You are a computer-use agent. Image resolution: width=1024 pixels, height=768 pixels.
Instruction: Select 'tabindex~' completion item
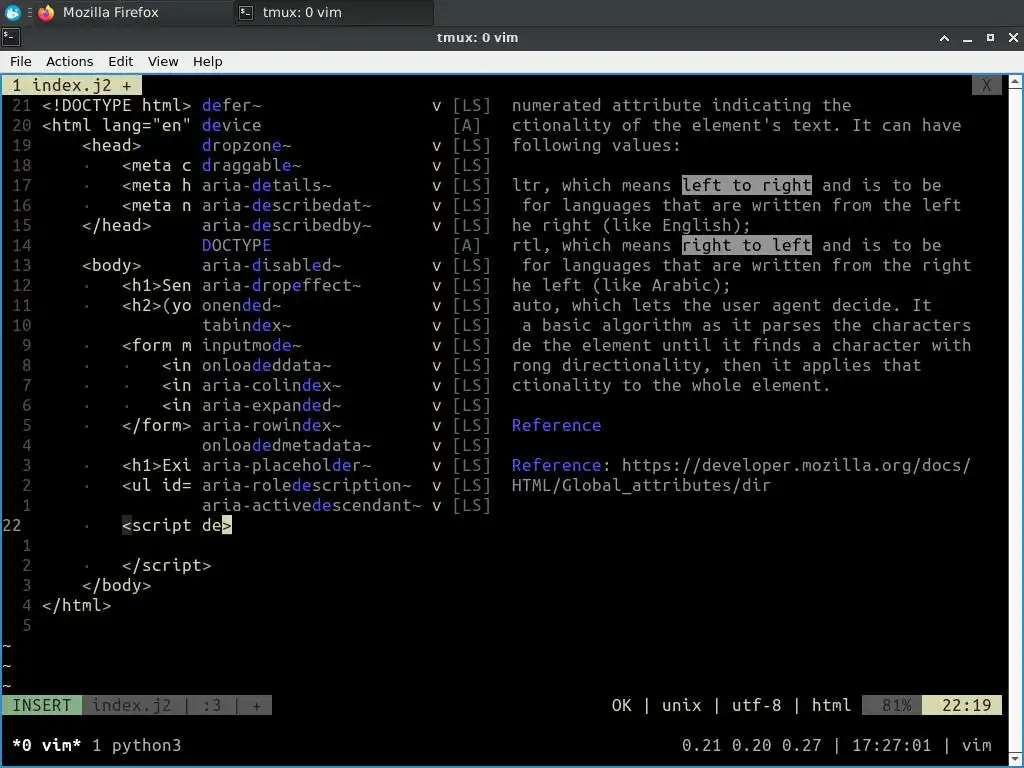pos(246,325)
